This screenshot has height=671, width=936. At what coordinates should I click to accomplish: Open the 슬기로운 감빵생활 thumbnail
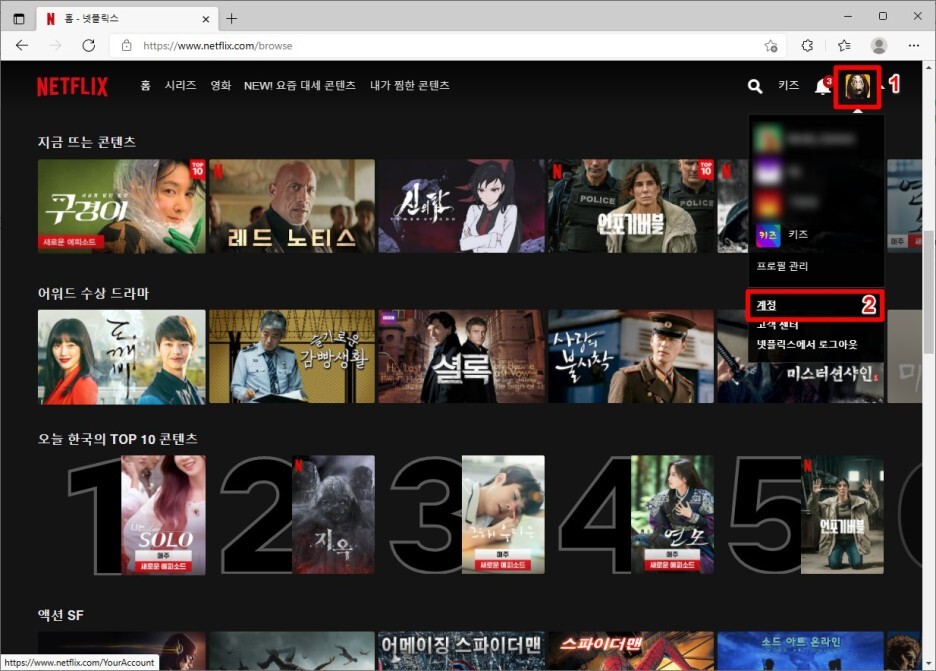tap(292, 357)
